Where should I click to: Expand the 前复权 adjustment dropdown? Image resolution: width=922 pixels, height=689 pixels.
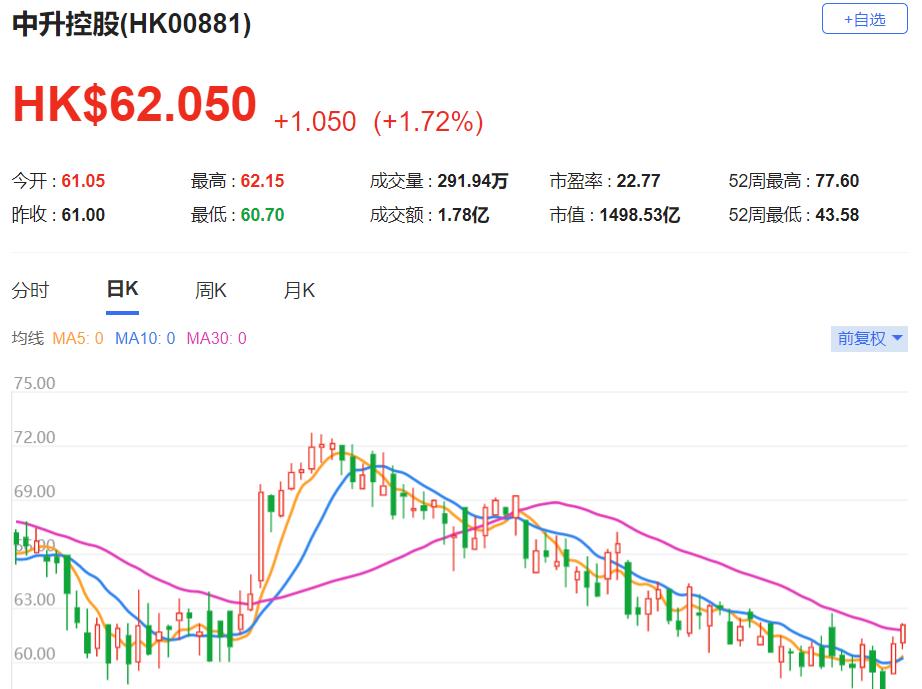pos(869,339)
